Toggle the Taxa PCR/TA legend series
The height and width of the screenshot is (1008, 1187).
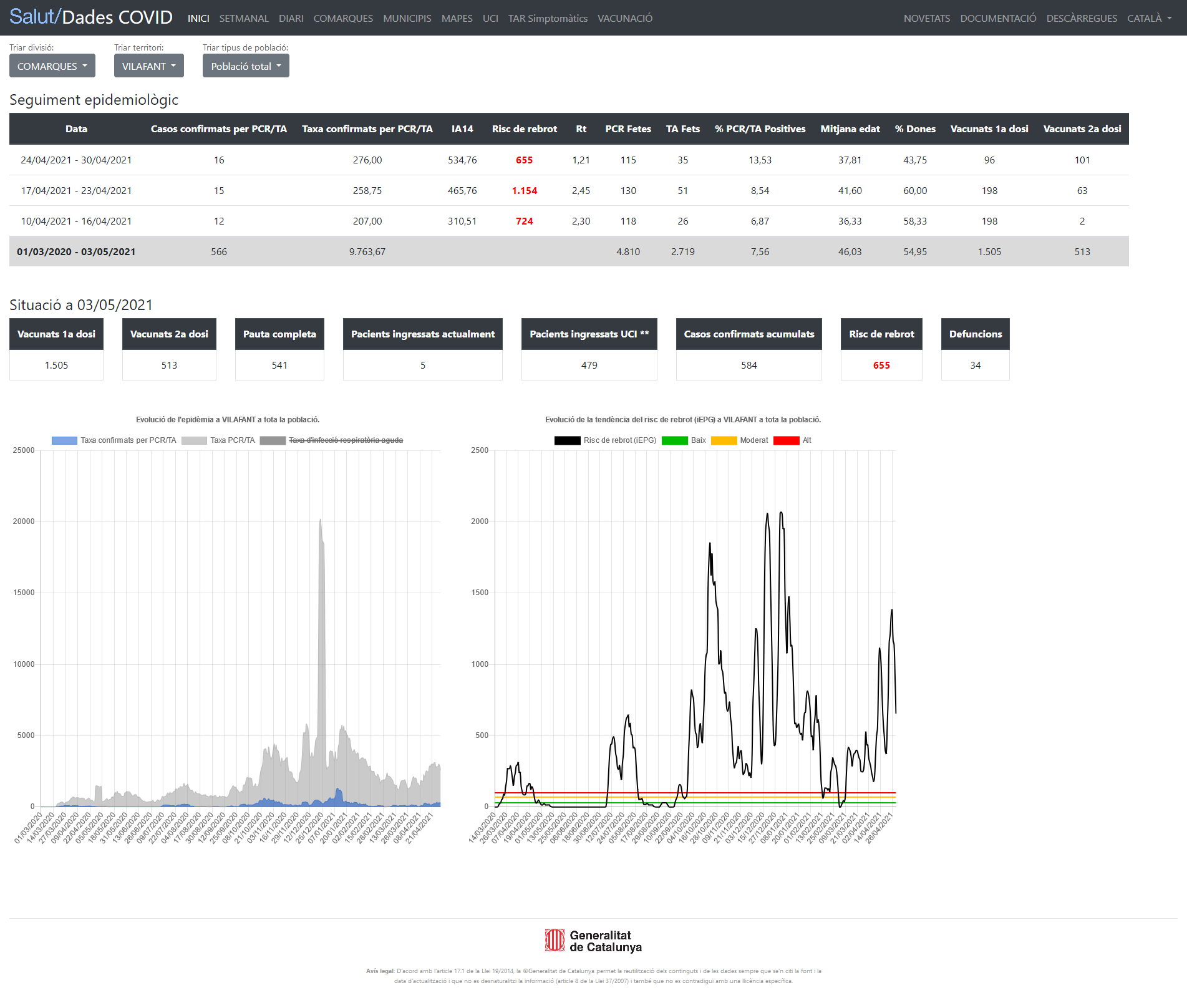pos(218,440)
